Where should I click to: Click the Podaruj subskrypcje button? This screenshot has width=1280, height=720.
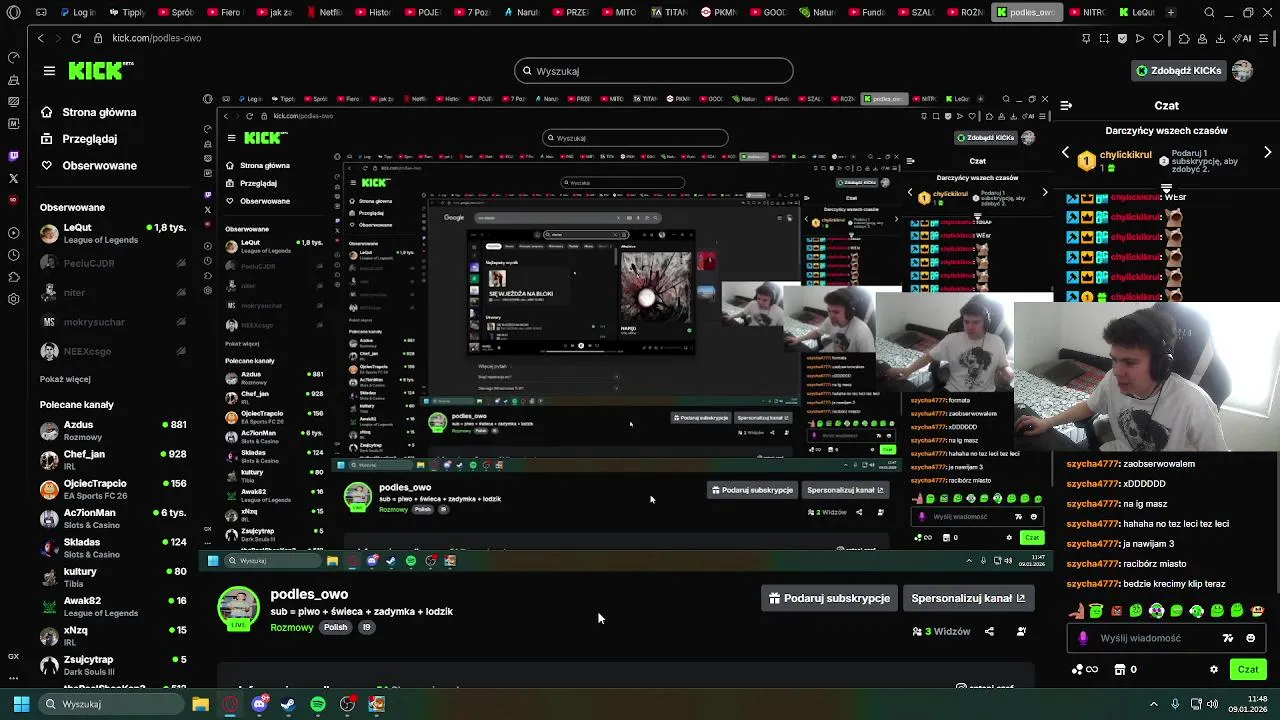click(829, 598)
